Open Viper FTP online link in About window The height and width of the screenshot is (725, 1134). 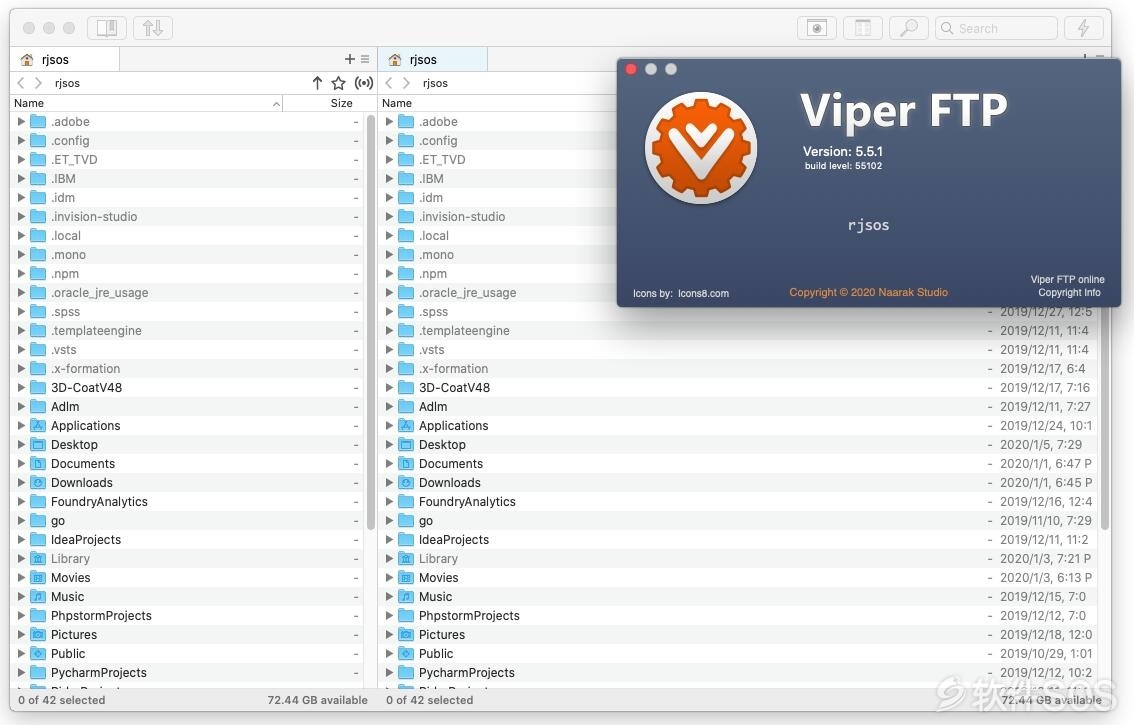click(1067, 279)
